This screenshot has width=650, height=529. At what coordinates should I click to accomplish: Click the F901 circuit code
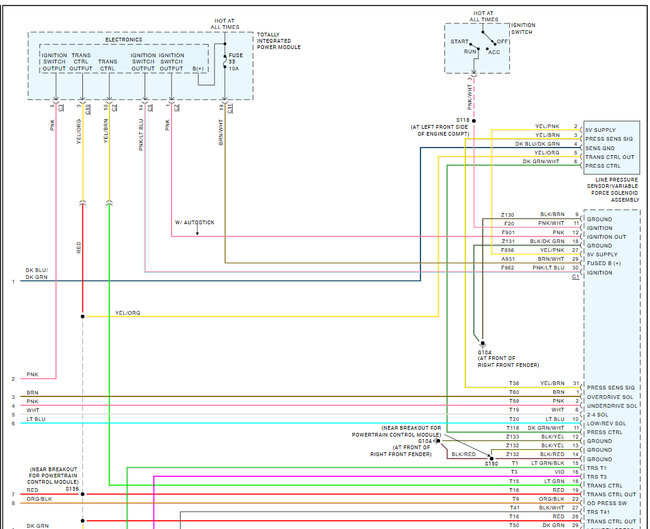pyautogui.click(x=508, y=233)
